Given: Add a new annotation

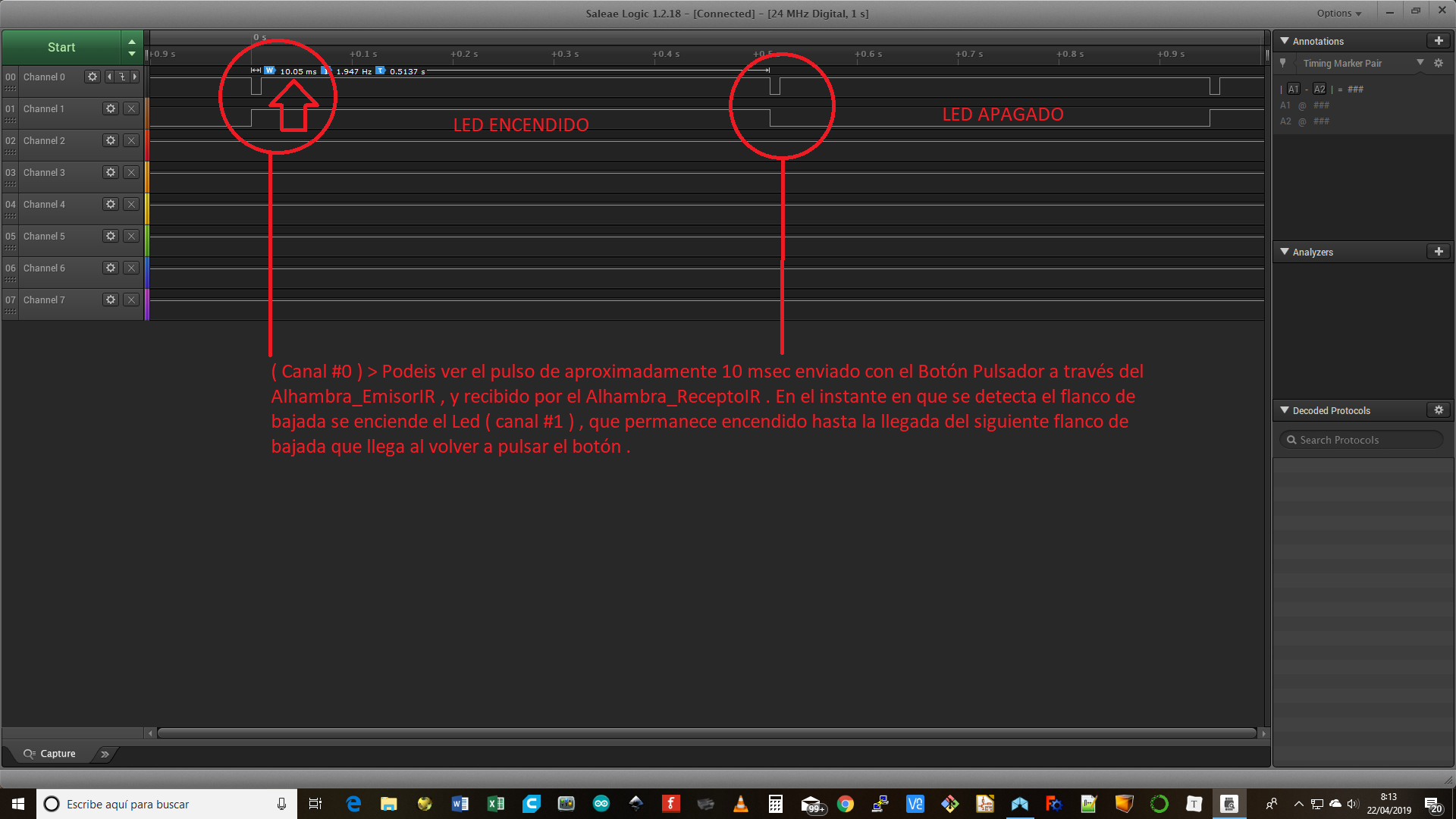Looking at the screenshot, I should 1438,41.
